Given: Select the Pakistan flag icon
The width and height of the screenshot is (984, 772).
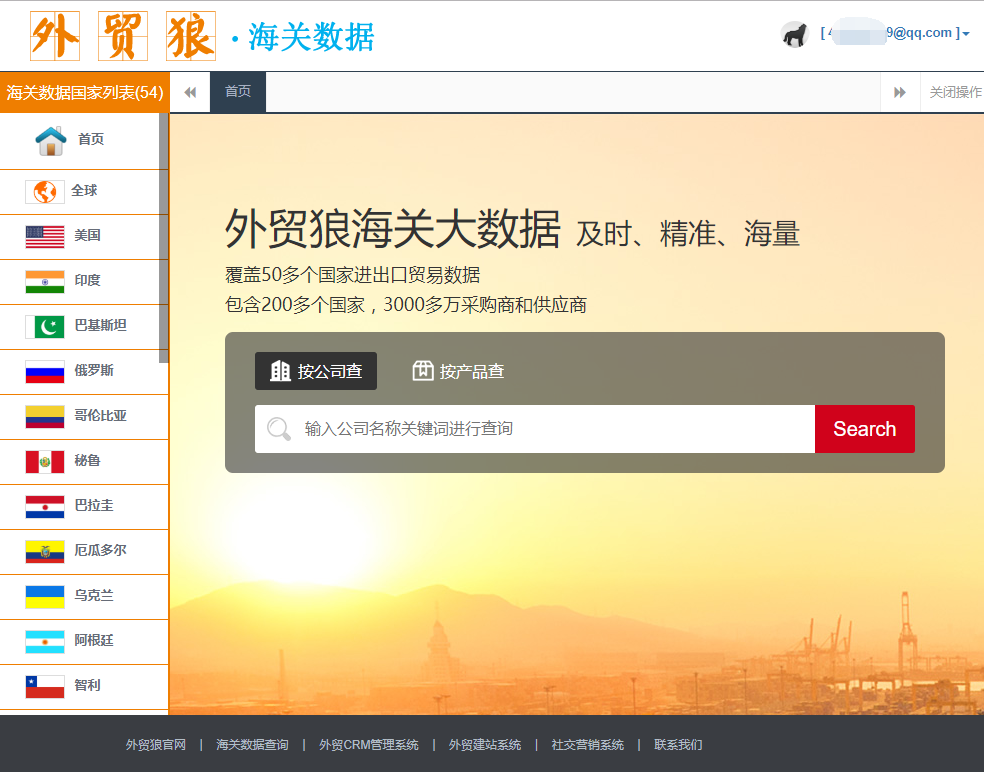Looking at the screenshot, I should [45, 326].
